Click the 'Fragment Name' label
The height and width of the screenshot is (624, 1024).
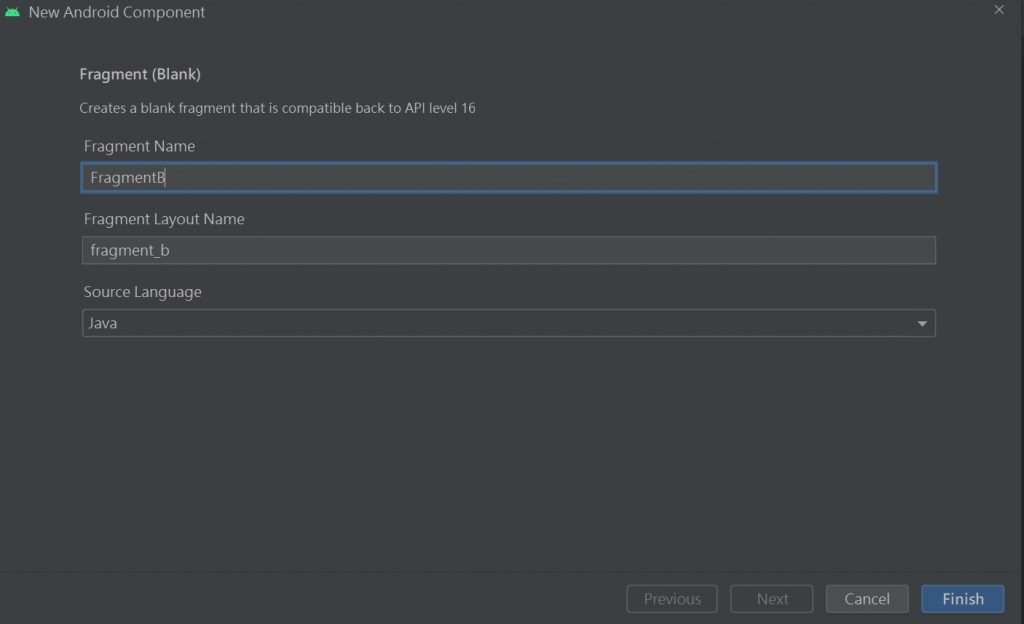139,146
